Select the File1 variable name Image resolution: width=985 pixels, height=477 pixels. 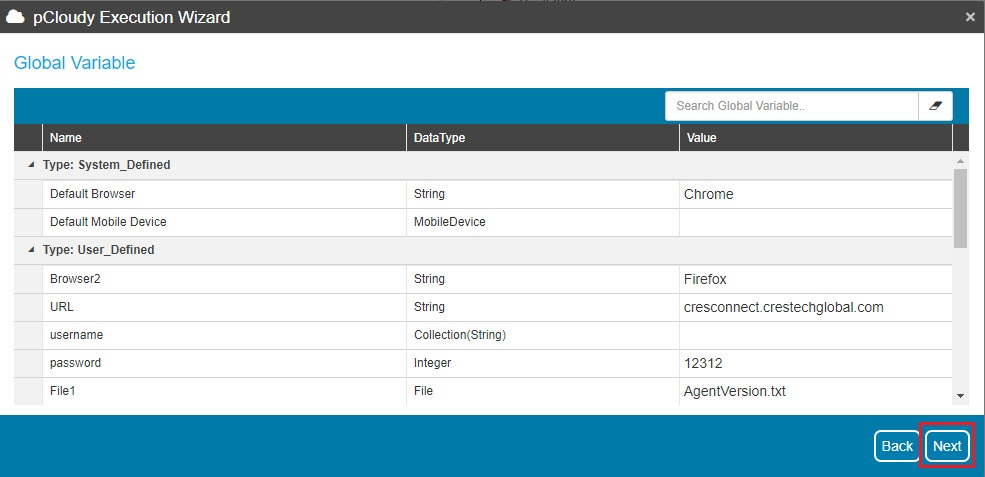click(224, 392)
